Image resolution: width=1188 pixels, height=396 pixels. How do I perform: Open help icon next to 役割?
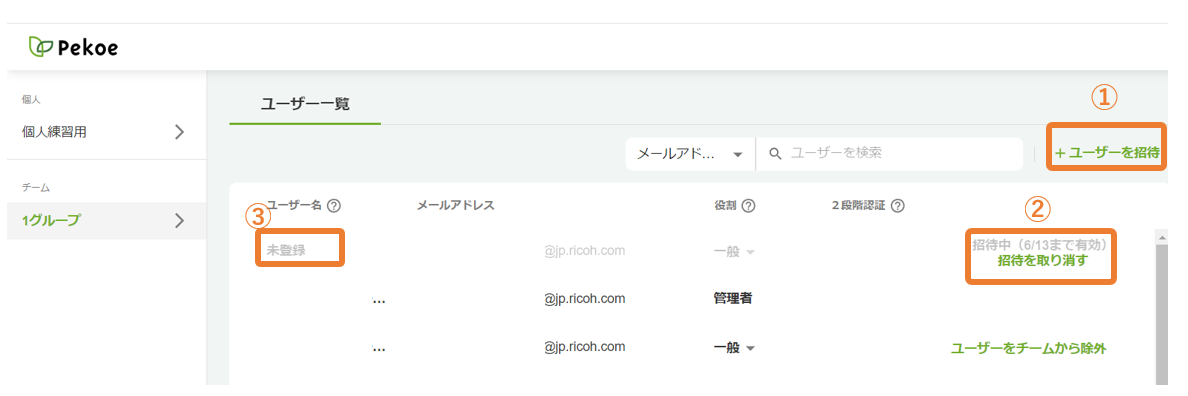pyautogui.click(x=749, y=205)
